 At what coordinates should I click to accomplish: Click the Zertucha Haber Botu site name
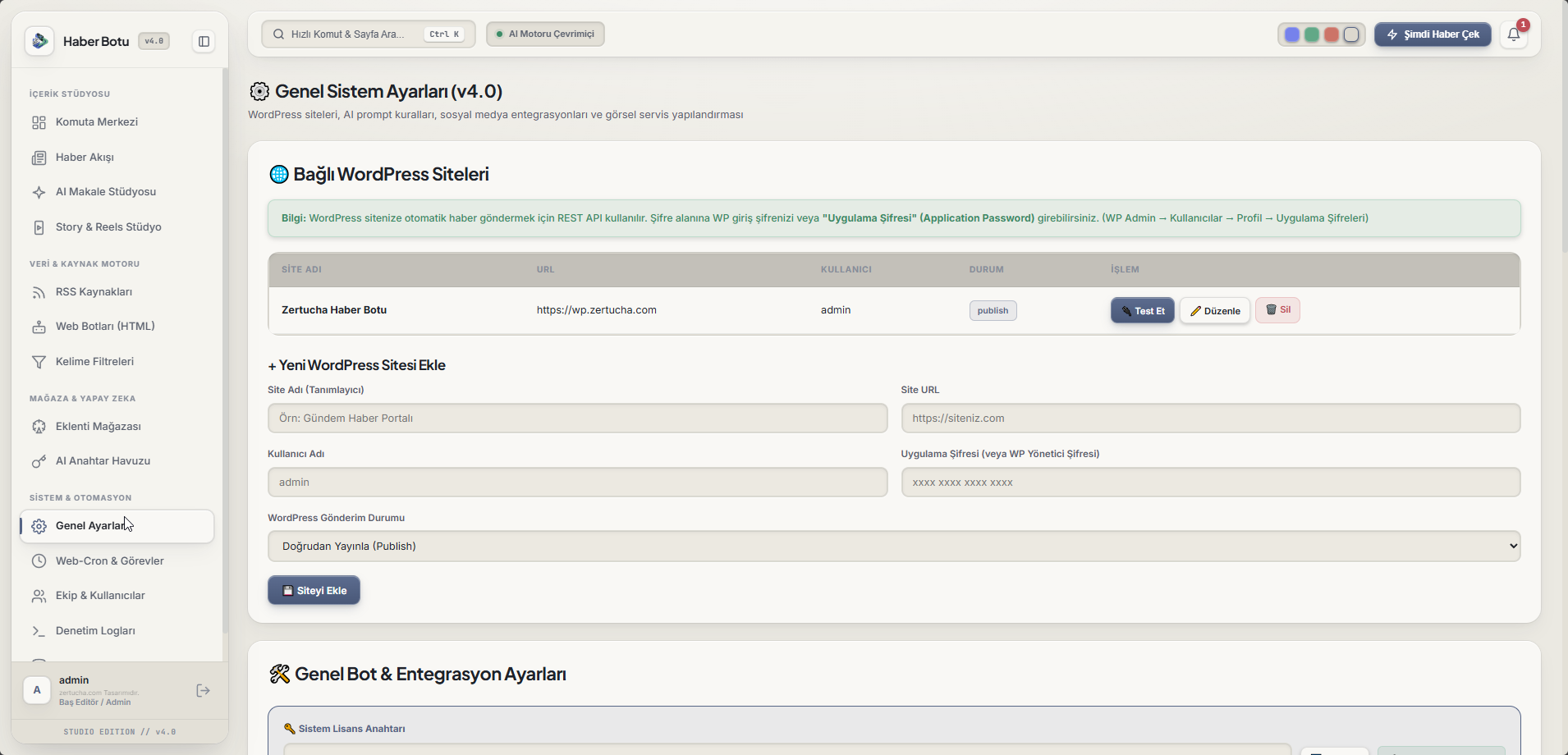pyautogui.click(x=334, y=310)
